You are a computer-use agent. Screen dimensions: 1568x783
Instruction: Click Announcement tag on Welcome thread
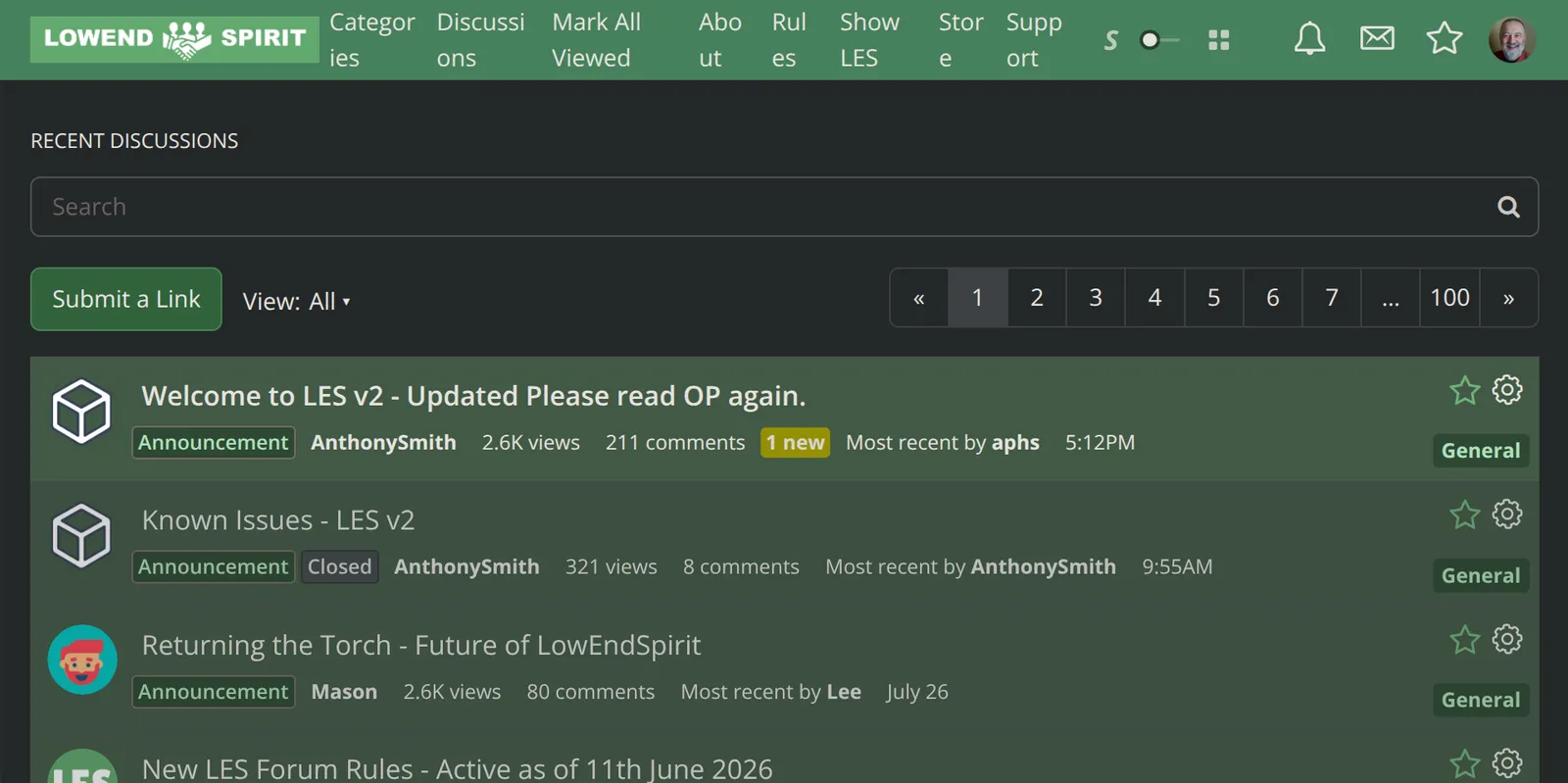tap(213, 443)
